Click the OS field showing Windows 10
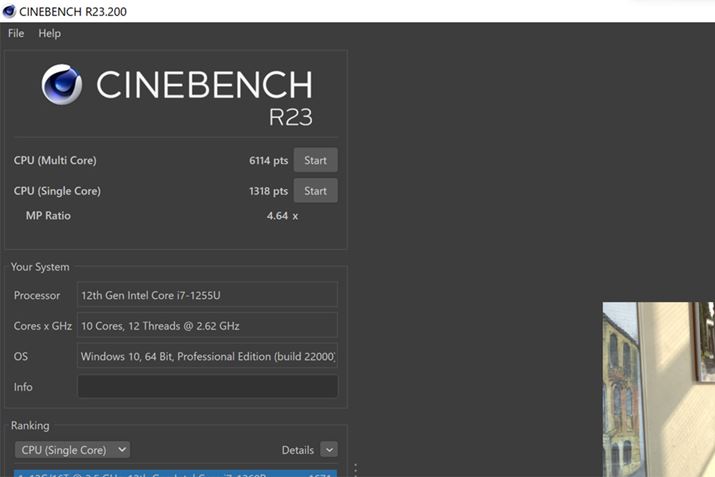This screenshot has width=715, height=477. pos(207,356)
